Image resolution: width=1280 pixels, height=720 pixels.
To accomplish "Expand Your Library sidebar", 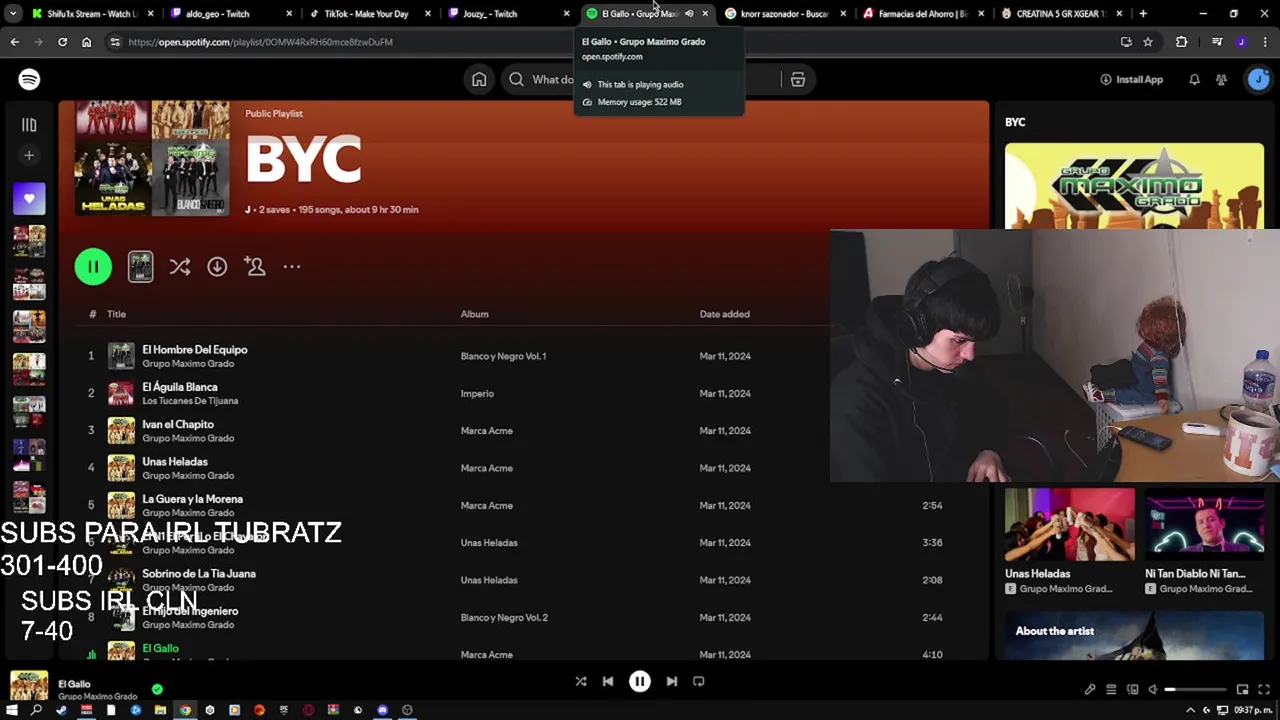I will 29,125.
